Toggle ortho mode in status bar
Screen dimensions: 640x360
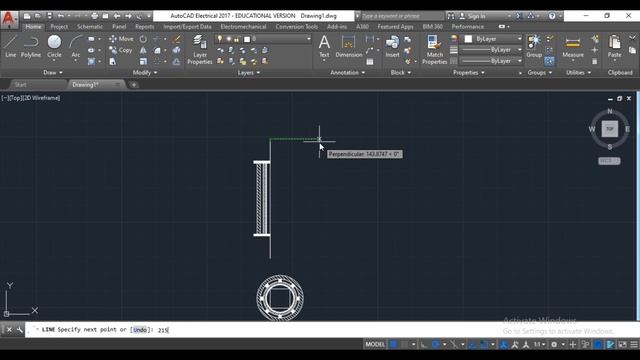424,344
